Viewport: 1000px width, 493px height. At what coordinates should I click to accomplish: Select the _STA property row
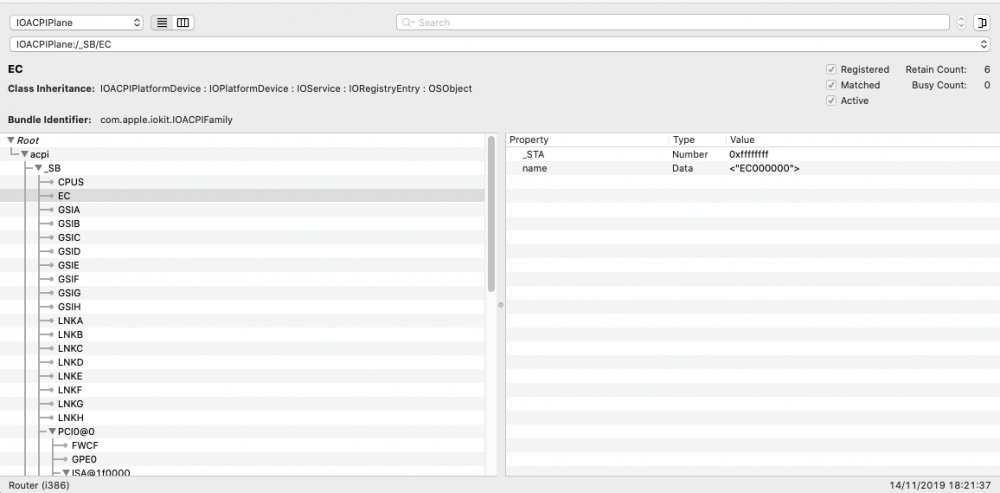[753, 154]
